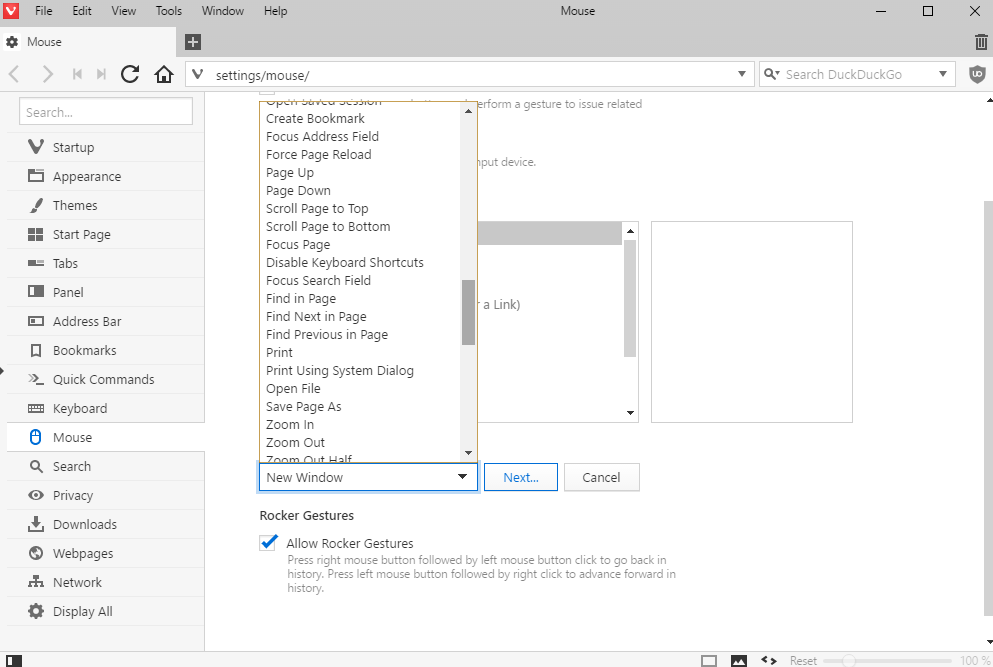Choose Force Page Reload command
This screenshot has width=993, height=667.
[360, 155]
